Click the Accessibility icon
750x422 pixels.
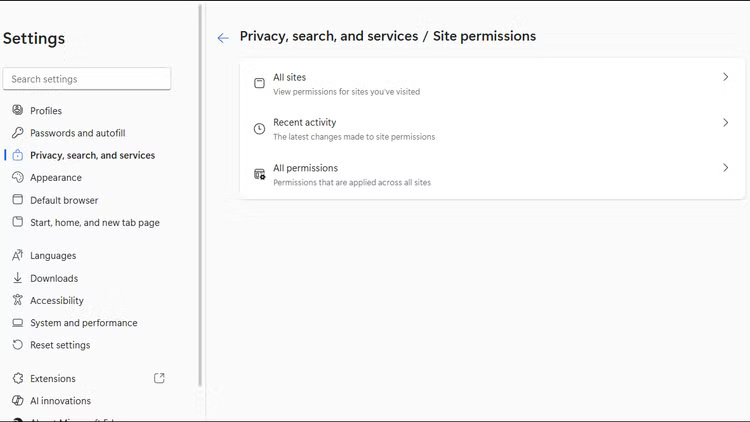18,300
